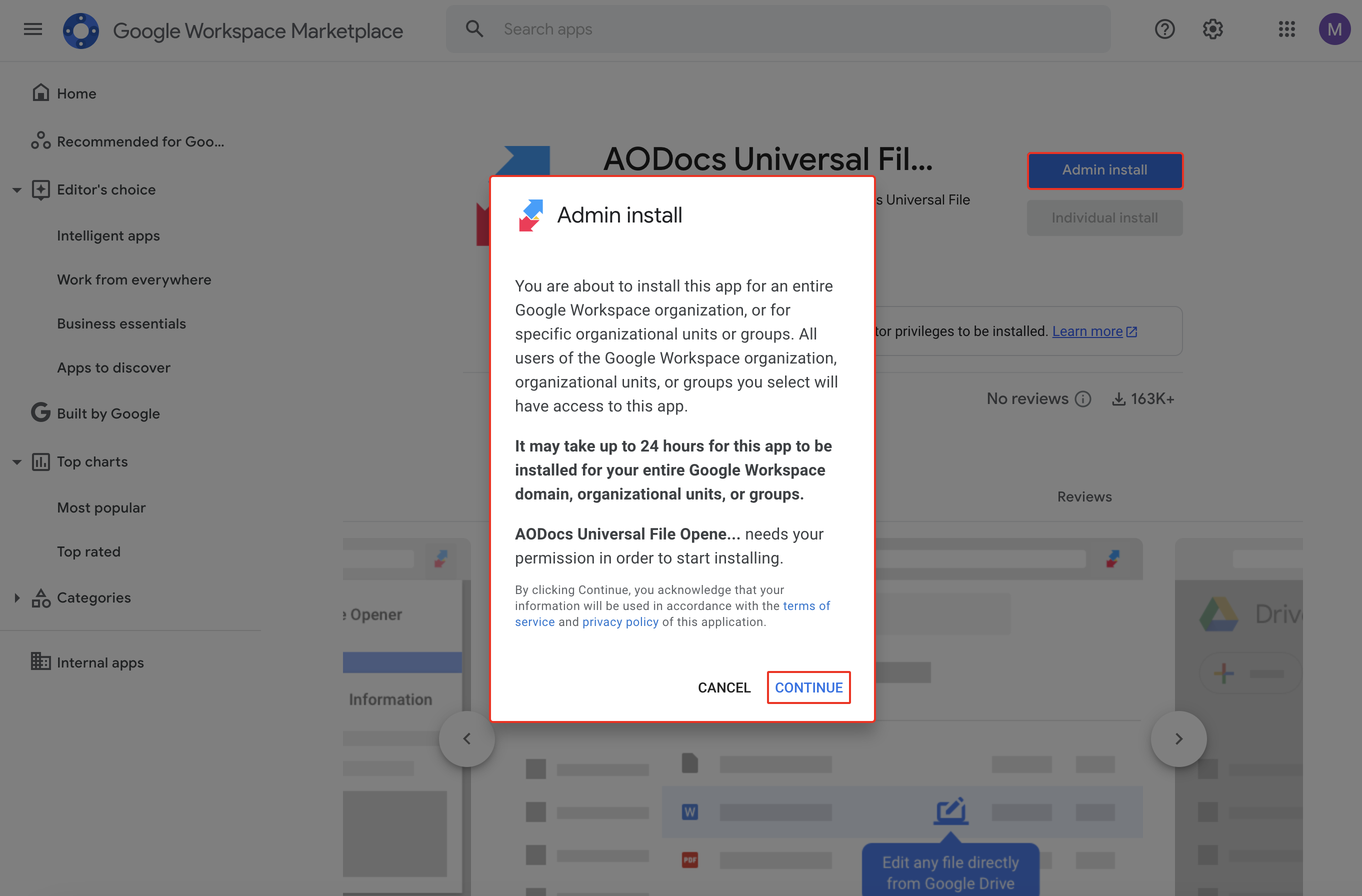
Task: Open the help question mark icon
Action: 1164,29
